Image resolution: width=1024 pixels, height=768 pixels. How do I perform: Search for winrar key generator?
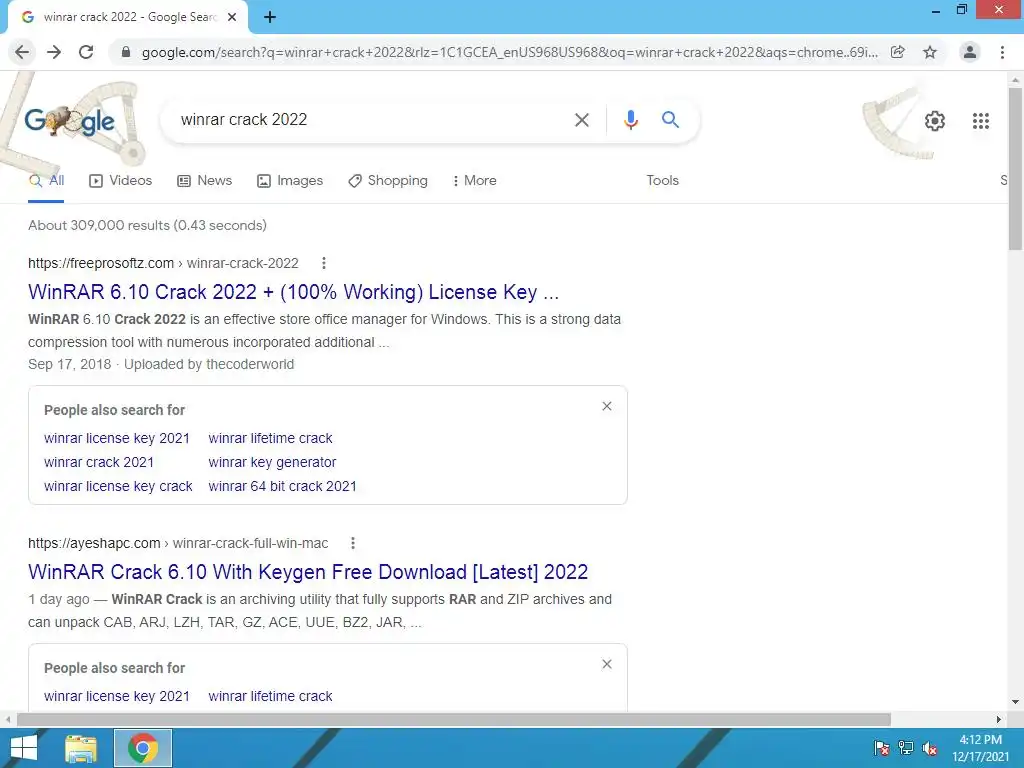coord(272,462)
